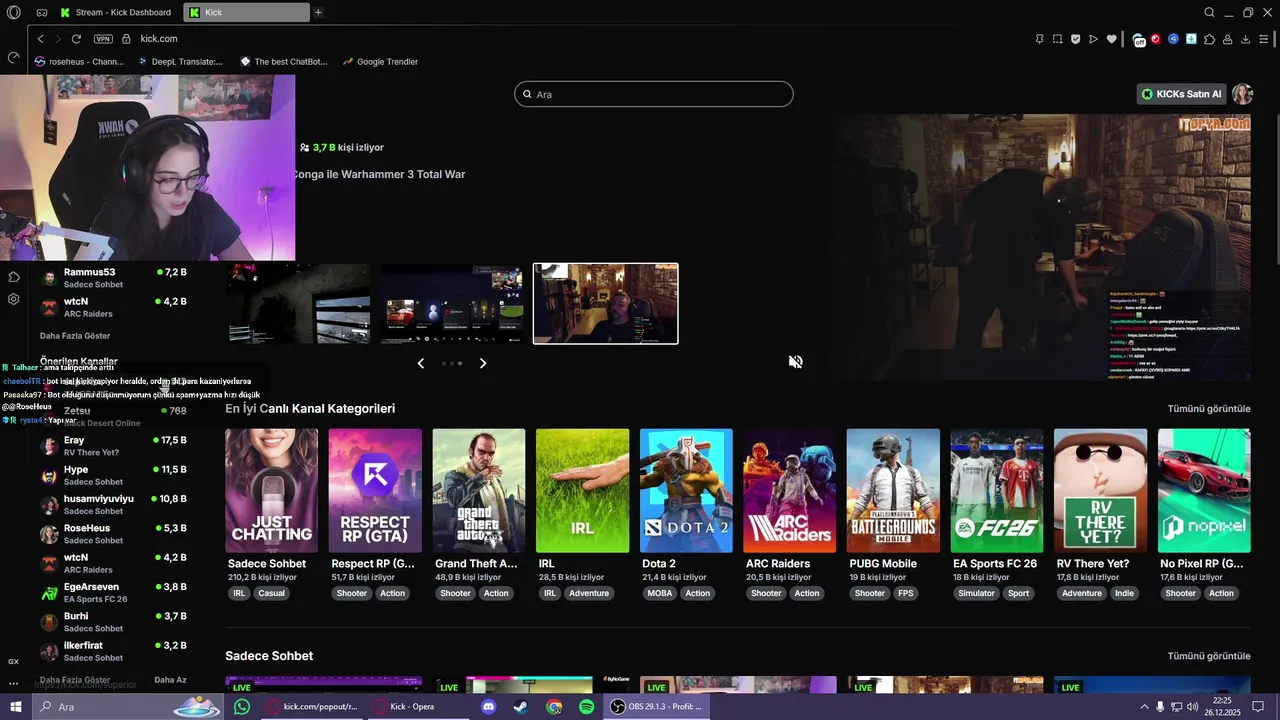Open the Opera sidebar settings gear
This screenshot has height=720, width=1280.
click(13, 299)
